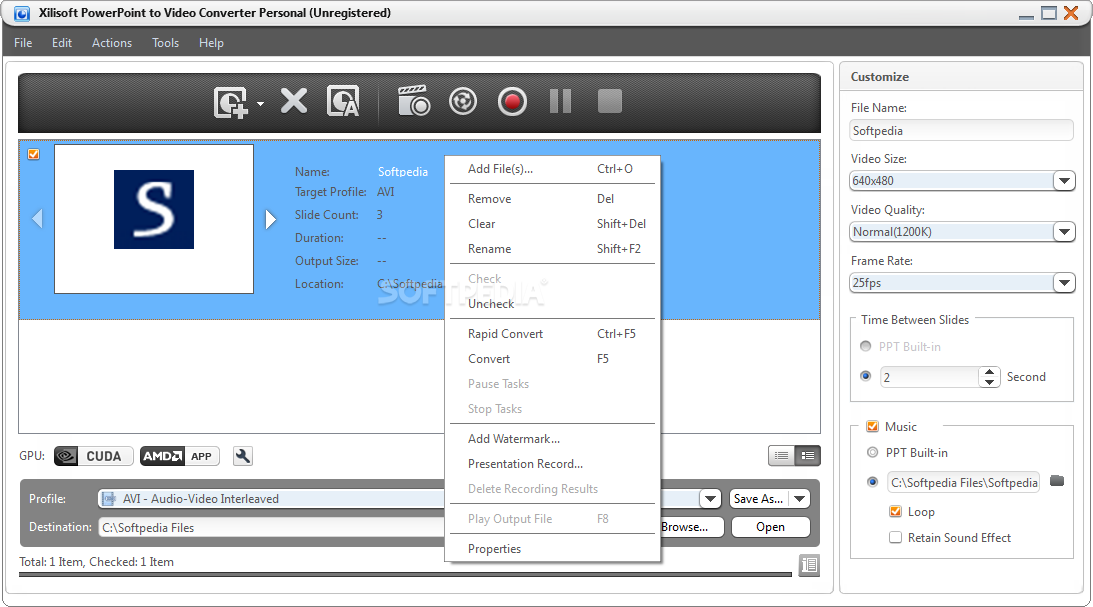Viewport: 1093px width, 607px height.
Task: Select the custom seconds radio button
Action: pyautogui.click(x=866, y=376)
